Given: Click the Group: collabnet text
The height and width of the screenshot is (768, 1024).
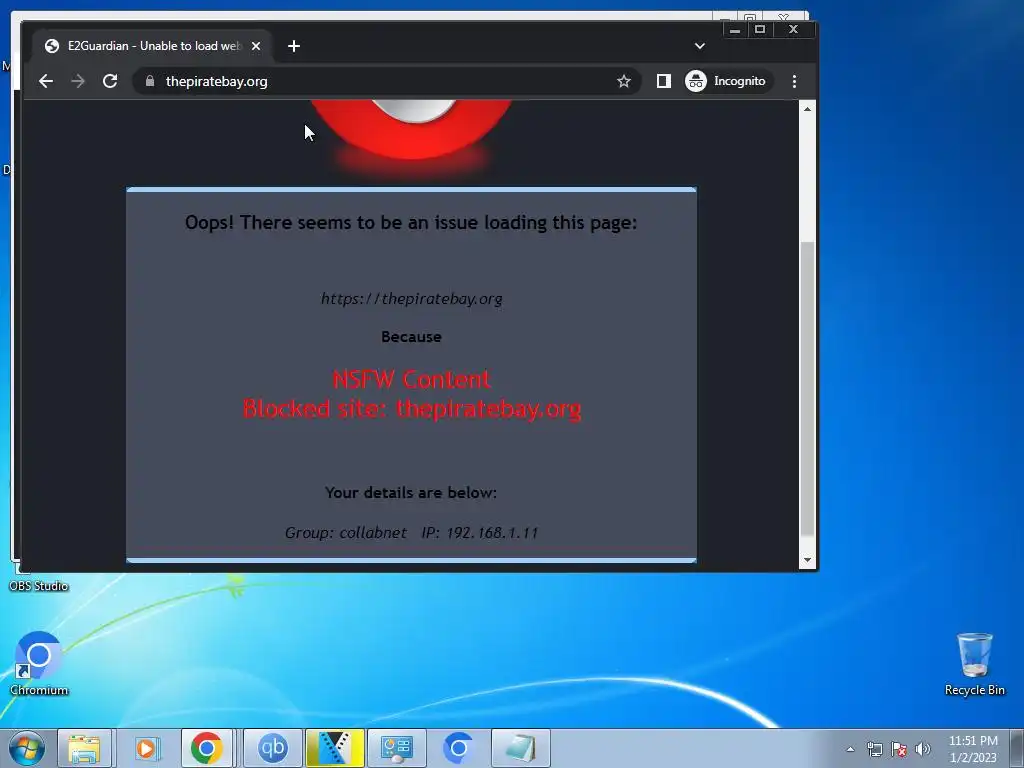Looking at the screenshot, I should (345, 533).
